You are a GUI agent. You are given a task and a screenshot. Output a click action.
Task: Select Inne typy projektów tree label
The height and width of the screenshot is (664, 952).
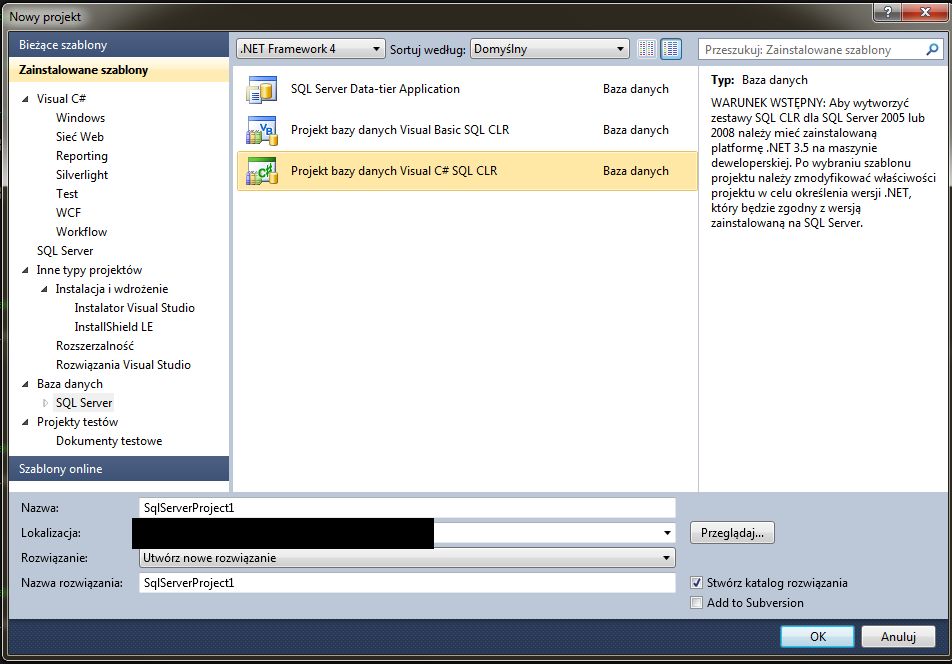pos(89,270)
